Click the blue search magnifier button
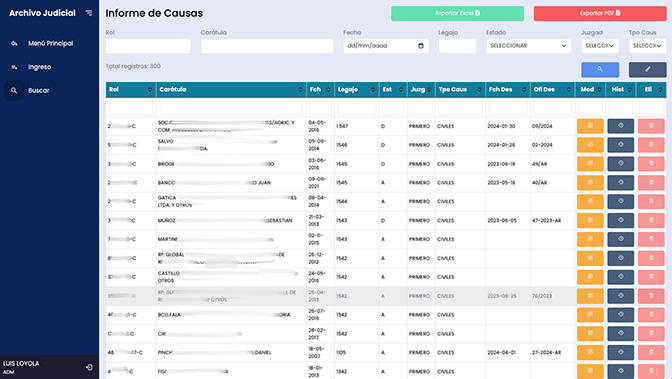The image size is (672, 379). [600, 69]
